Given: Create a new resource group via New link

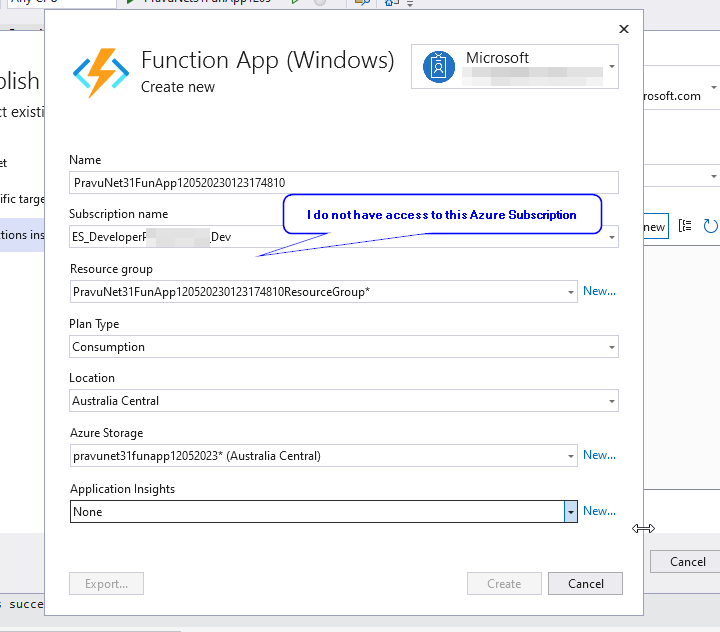Looking at the screenshot, I should click(599, 291).
